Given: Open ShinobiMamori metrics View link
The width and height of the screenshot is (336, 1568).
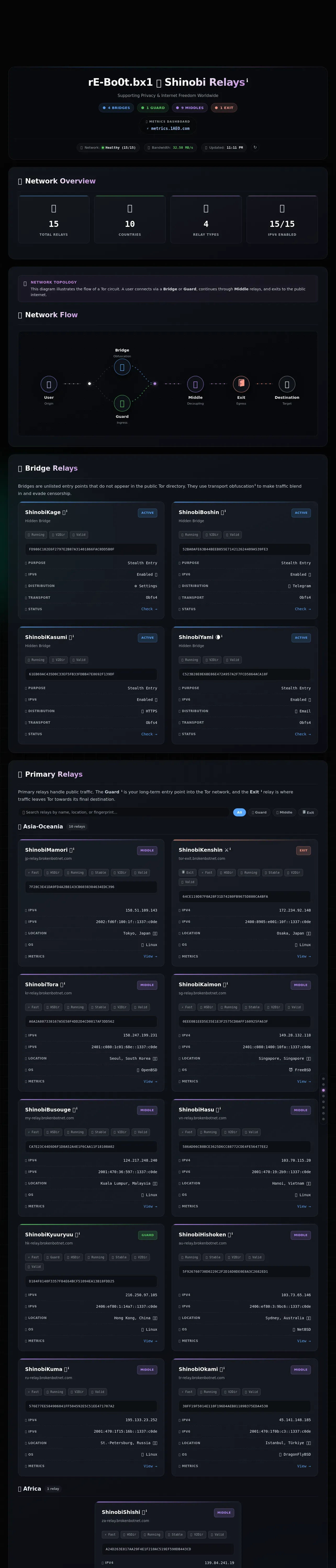Looking at the screenshot, I should click(150, 956).
